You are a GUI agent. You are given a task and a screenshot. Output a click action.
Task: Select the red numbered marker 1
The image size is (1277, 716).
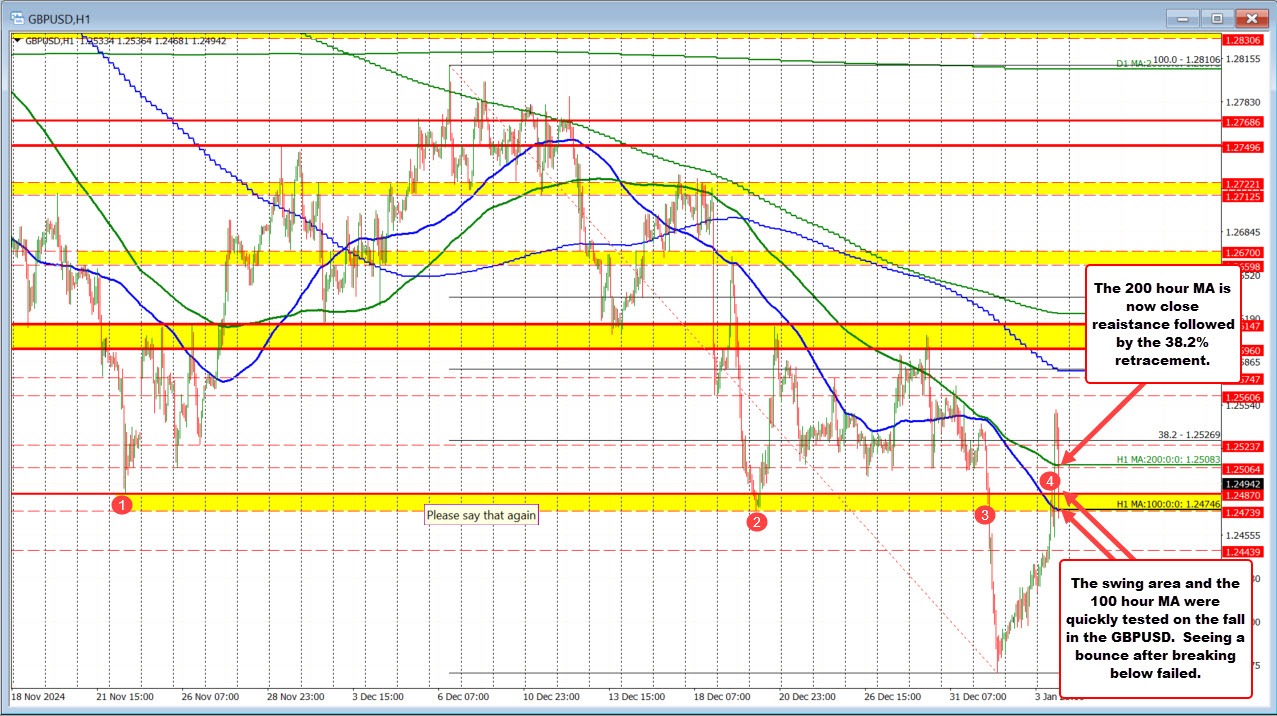pyautogui.click(x=123, y=504)
